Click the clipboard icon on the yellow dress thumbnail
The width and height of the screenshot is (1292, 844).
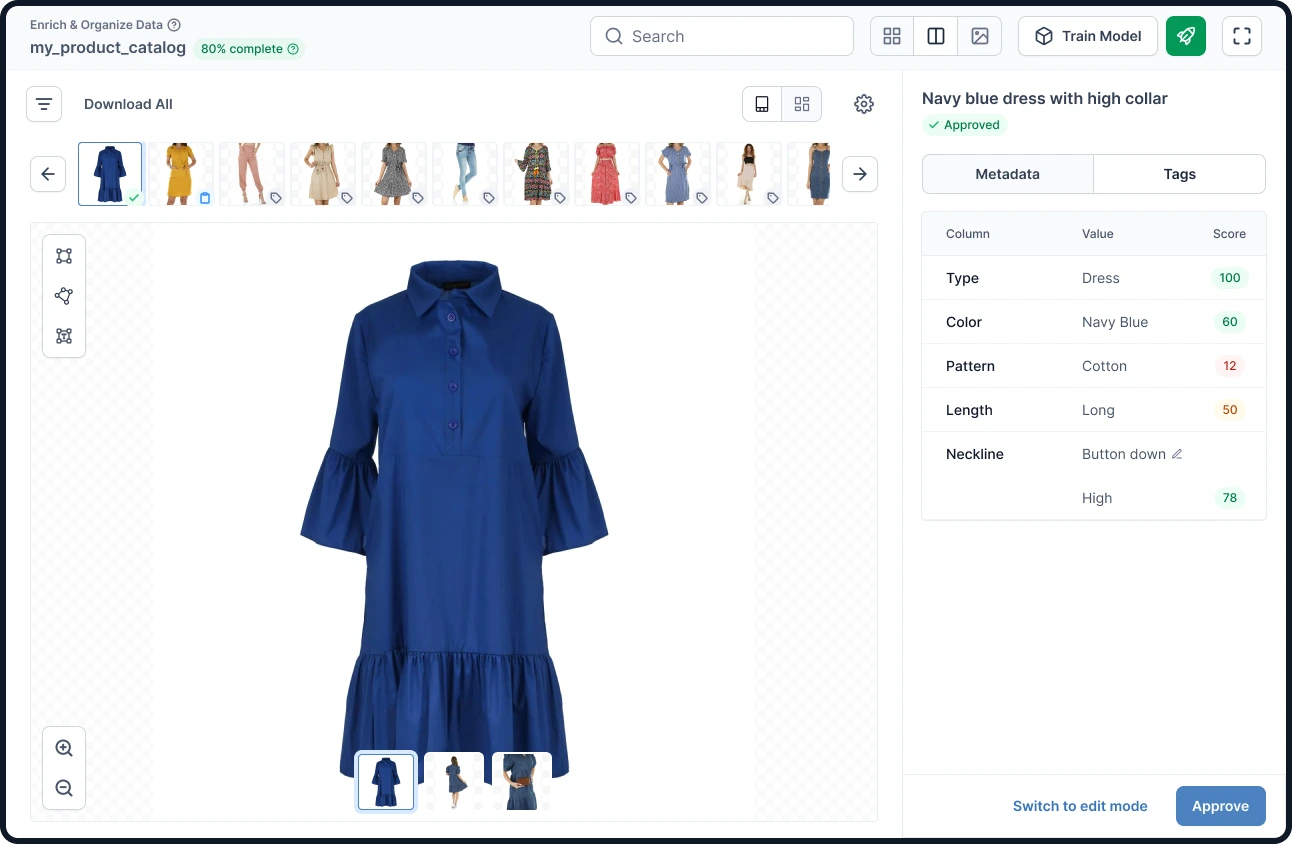pos(205,198)
